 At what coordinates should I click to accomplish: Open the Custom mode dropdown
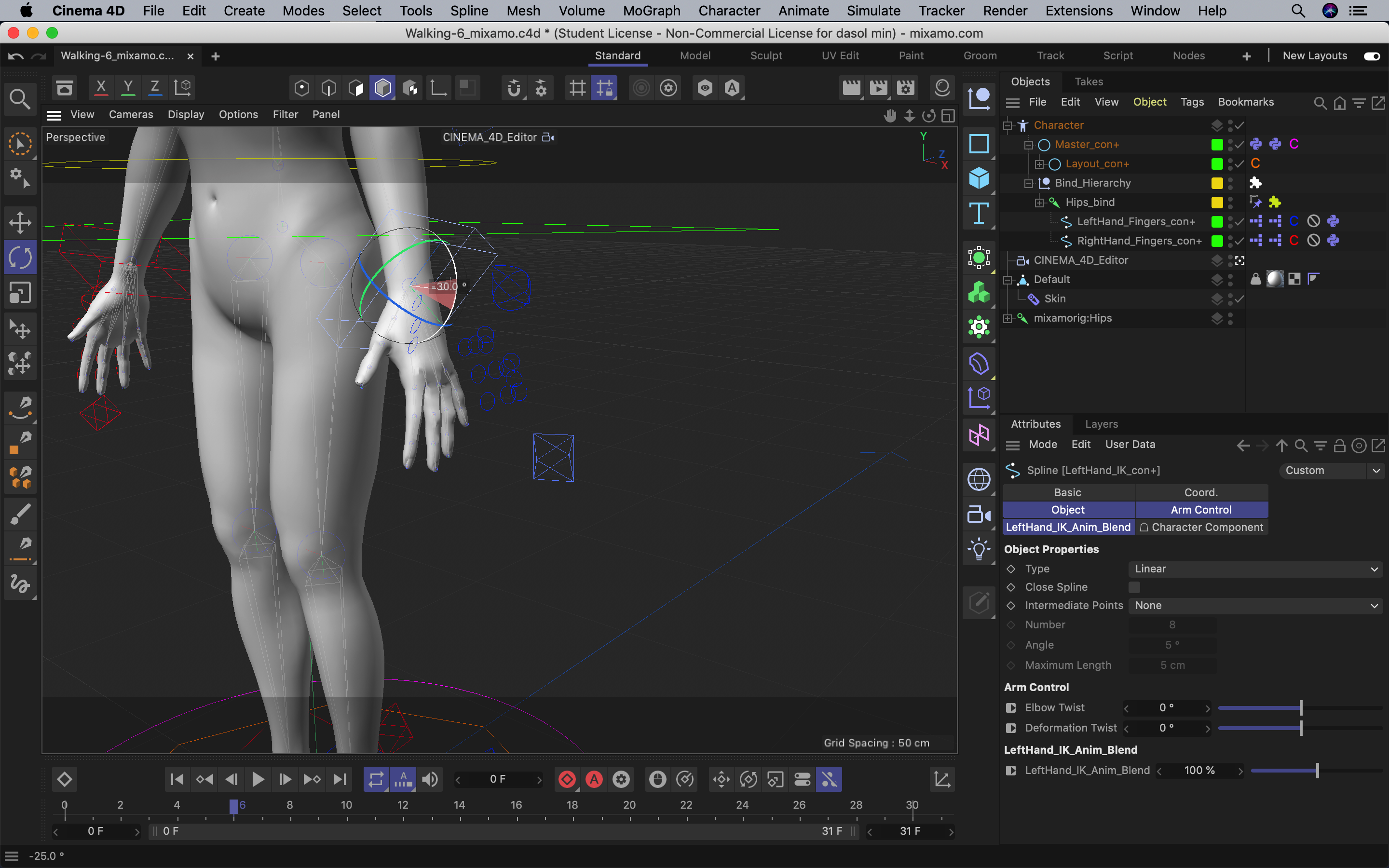[x=1332, y=470]
